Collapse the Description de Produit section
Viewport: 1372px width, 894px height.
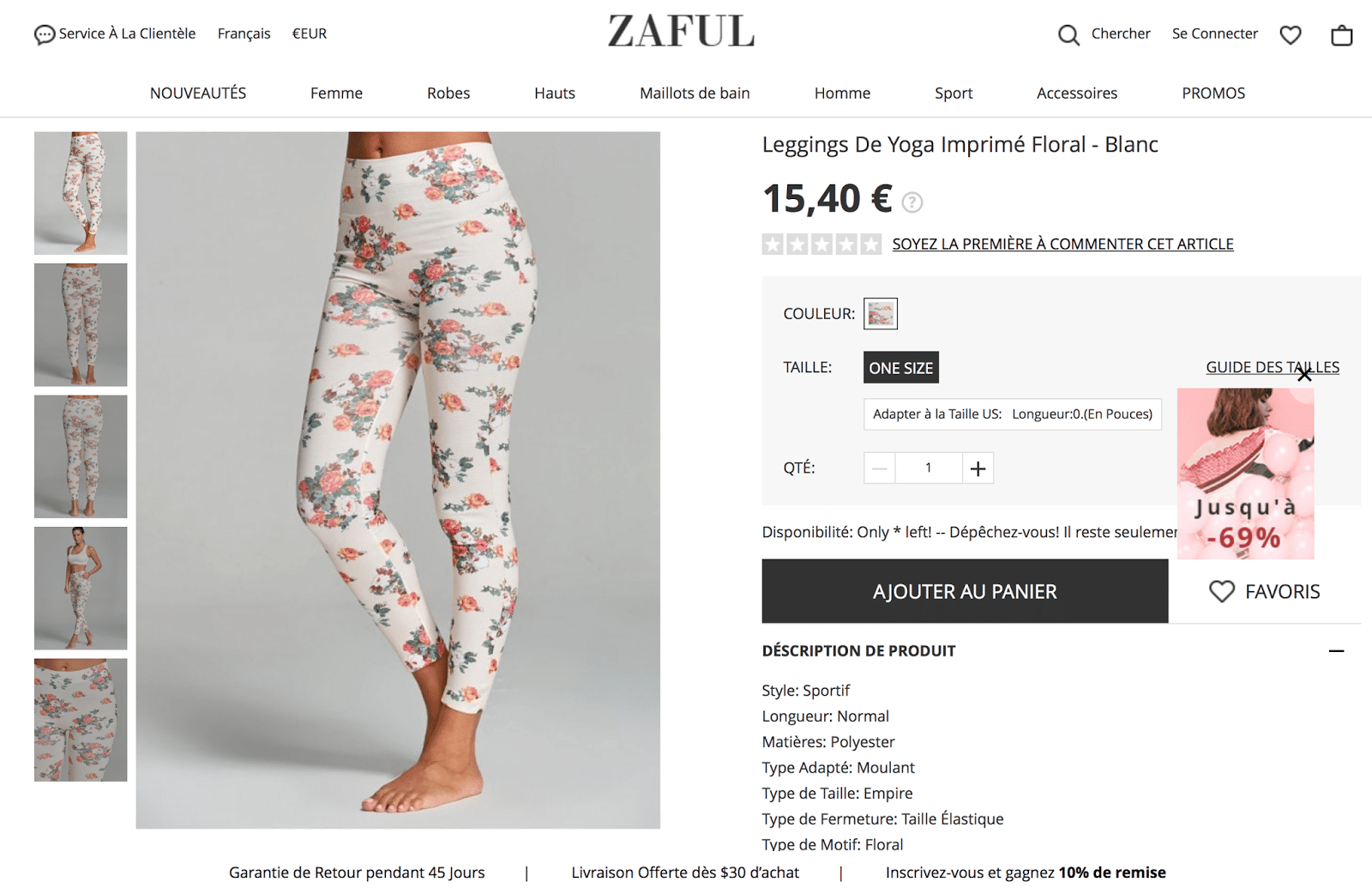(x=1336, y=651)
